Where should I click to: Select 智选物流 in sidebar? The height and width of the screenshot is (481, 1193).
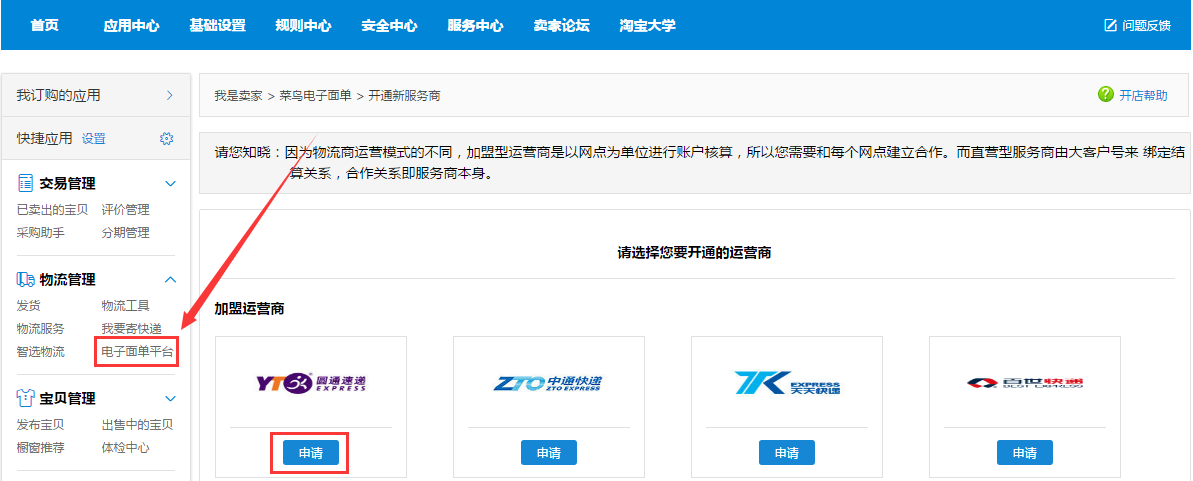point(40,352)
